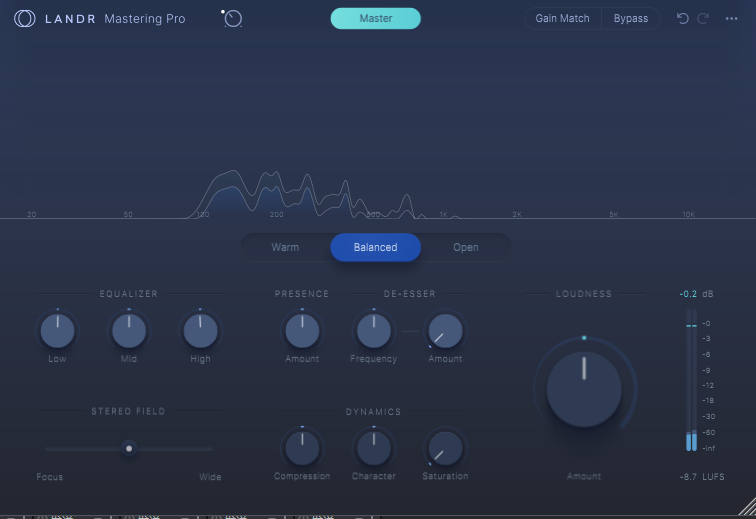
Task: Click the EQUALIZER section heading
Action: [129, 294]
